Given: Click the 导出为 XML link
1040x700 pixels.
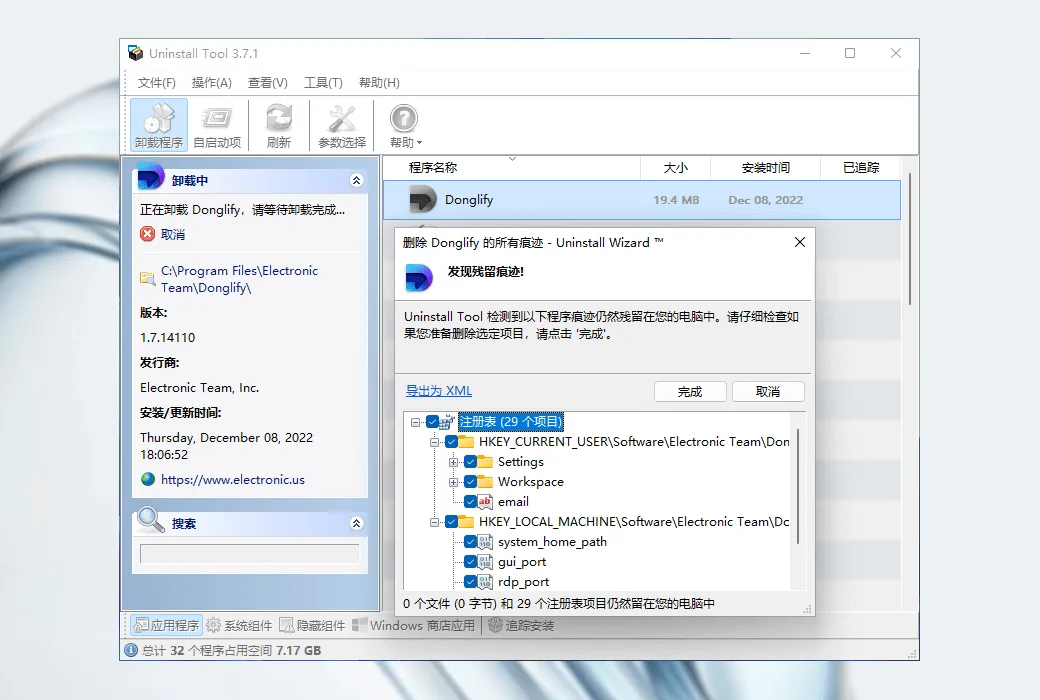Looking at the screenshot, I should pyautogui.click(x=438, y=391).
